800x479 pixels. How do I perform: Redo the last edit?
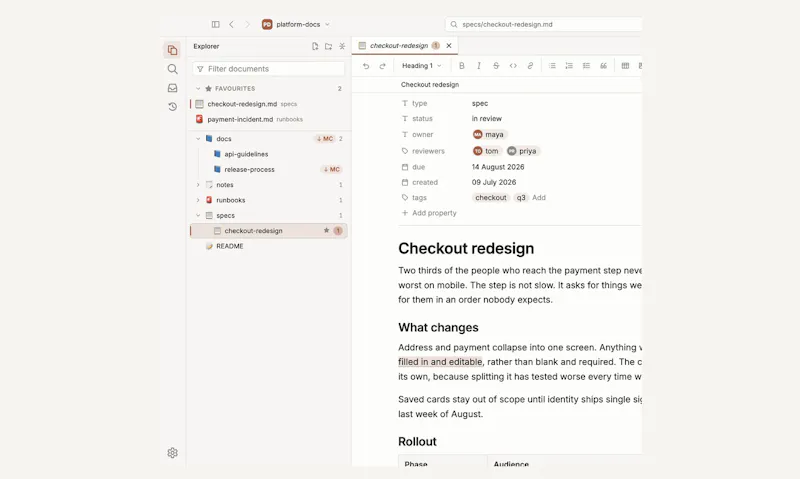point(382,66)
